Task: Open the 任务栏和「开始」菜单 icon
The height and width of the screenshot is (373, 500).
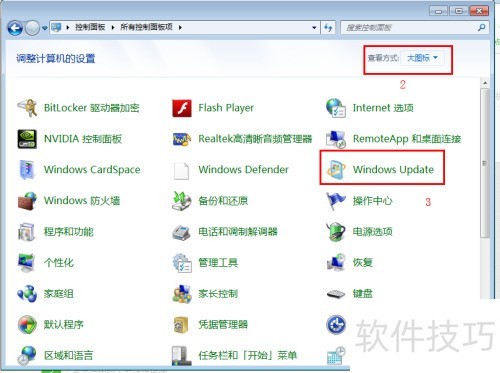Action: (182, 356)
